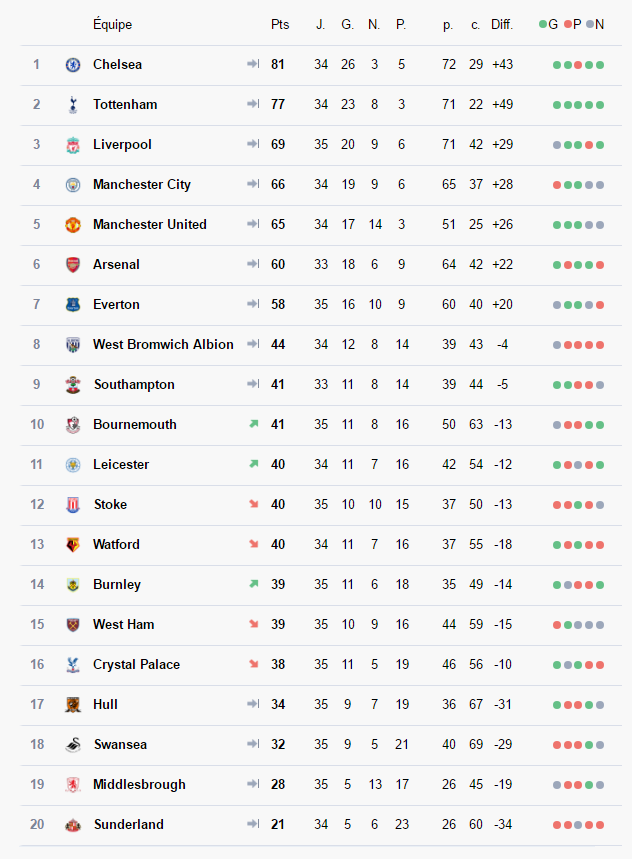Click the Liverpool club crest icon

coord(73,145)
